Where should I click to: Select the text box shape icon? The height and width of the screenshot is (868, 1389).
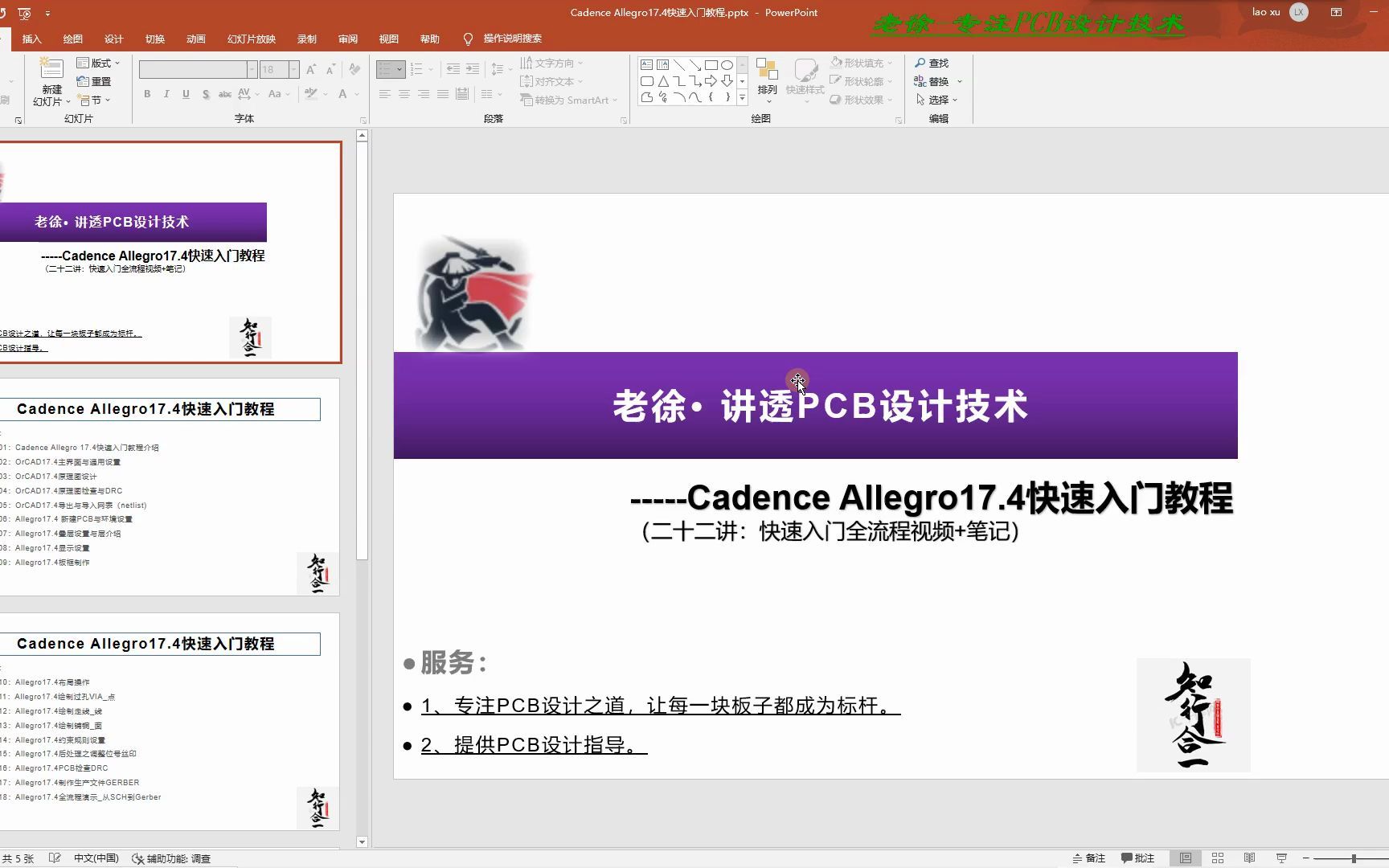[x=646, y=64]
